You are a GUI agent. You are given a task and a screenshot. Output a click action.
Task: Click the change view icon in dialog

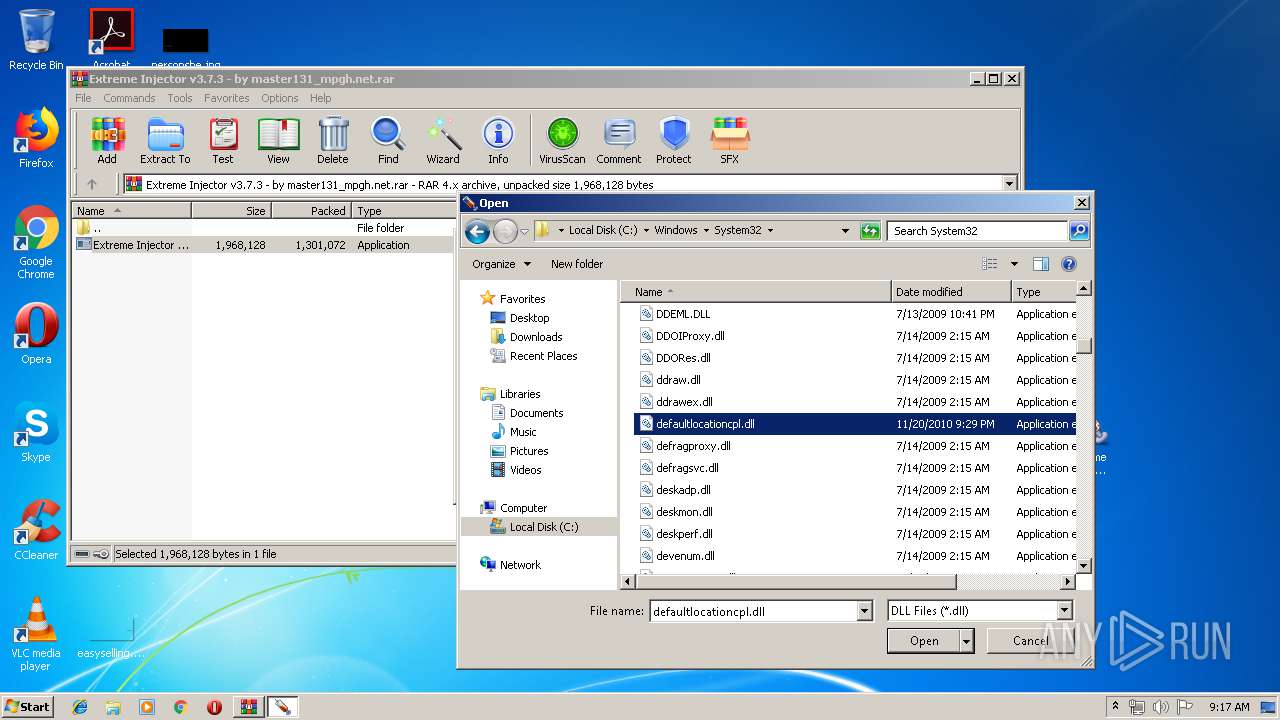990,264
